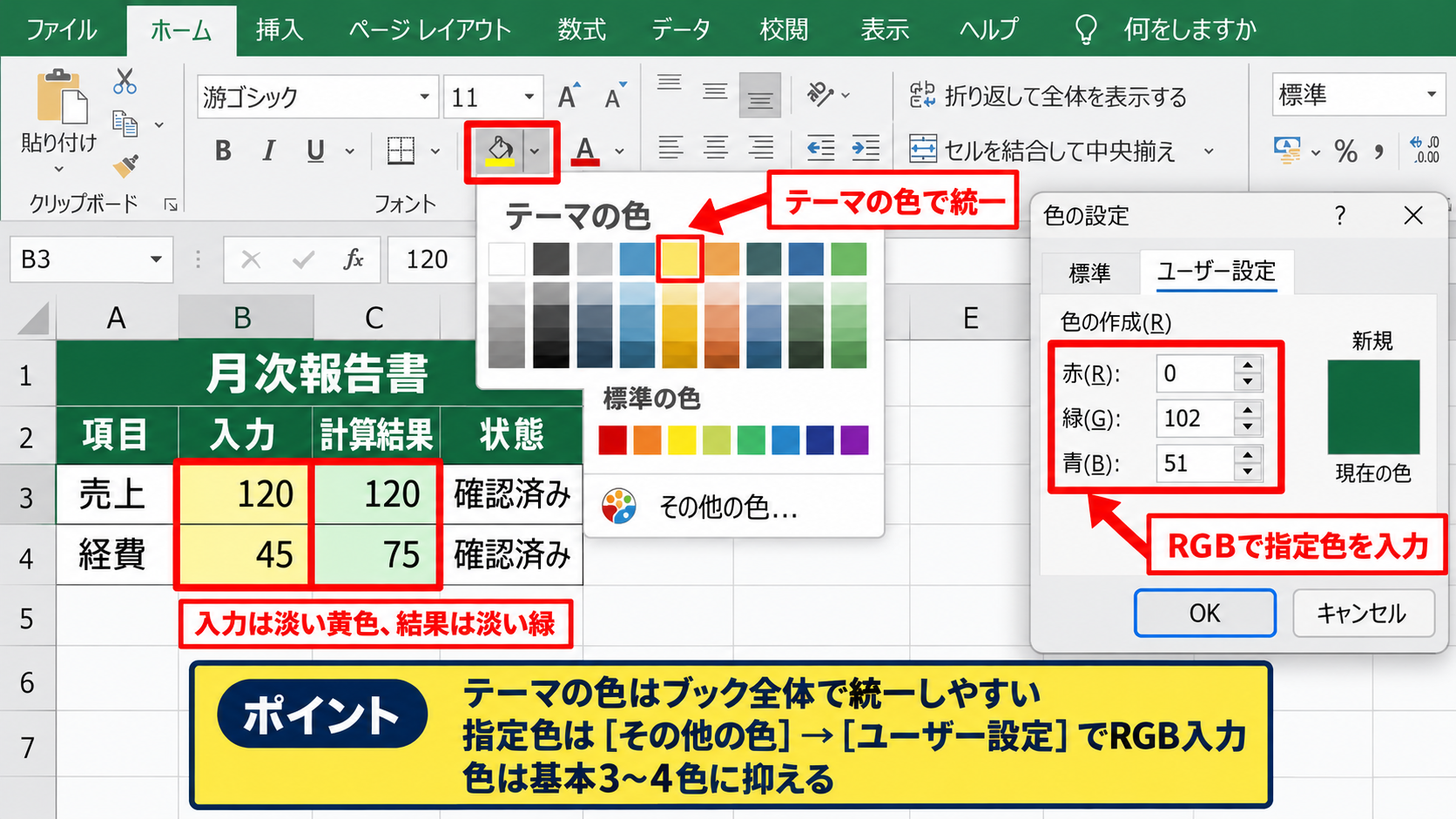The height and width of the screenshot is (819, 1456).
Task: Open the 標準 number format dropdown
Action: [x=1432, y=94]
